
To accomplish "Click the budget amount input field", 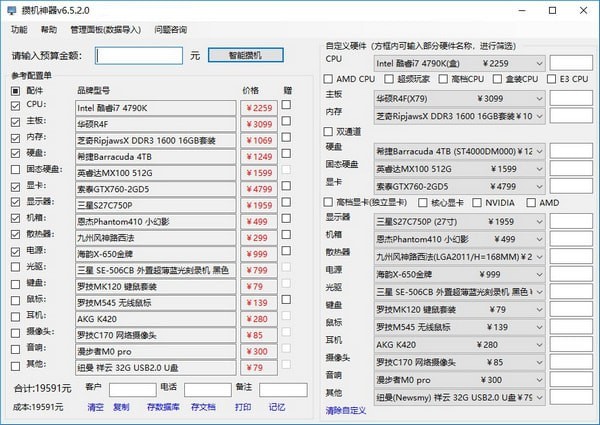I will click(141, 54).
